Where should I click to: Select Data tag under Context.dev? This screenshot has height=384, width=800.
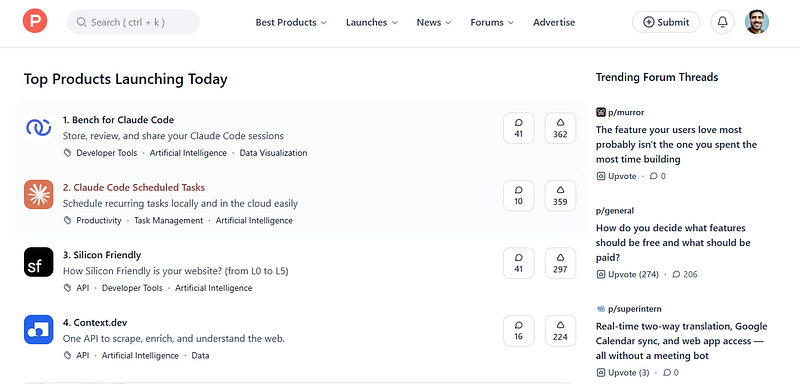[x=200, y=355]
